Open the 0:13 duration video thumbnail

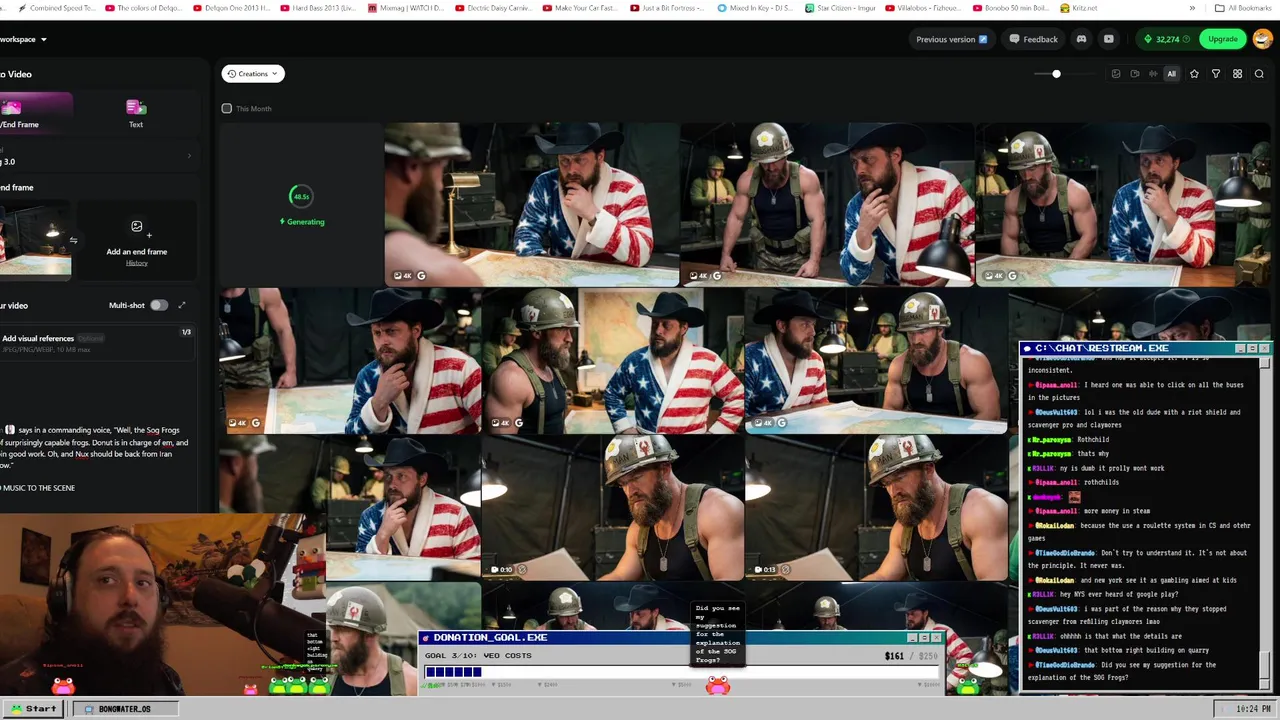[876, 507]
